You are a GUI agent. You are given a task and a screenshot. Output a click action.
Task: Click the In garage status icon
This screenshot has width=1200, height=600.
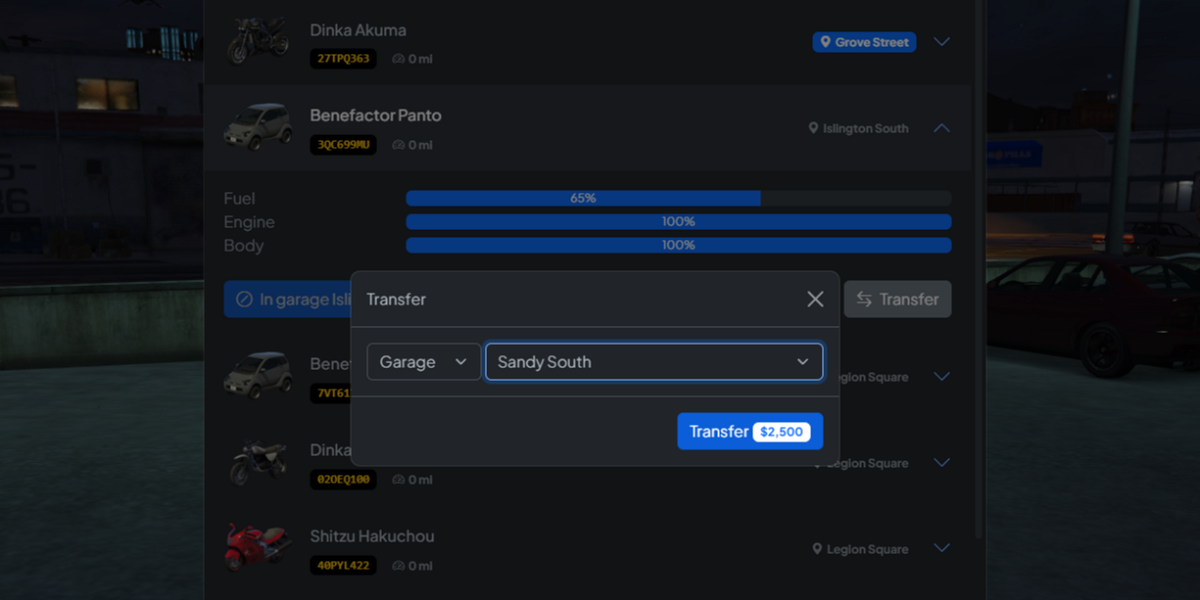tap(244, 299)
